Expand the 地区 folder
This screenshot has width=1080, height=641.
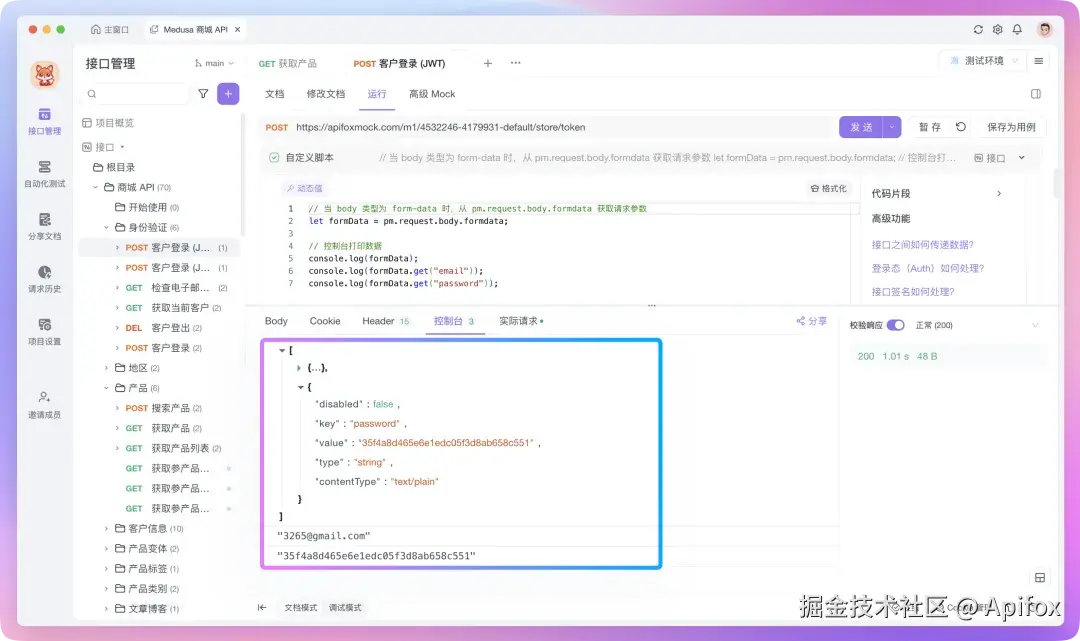(x=106, y=368)
